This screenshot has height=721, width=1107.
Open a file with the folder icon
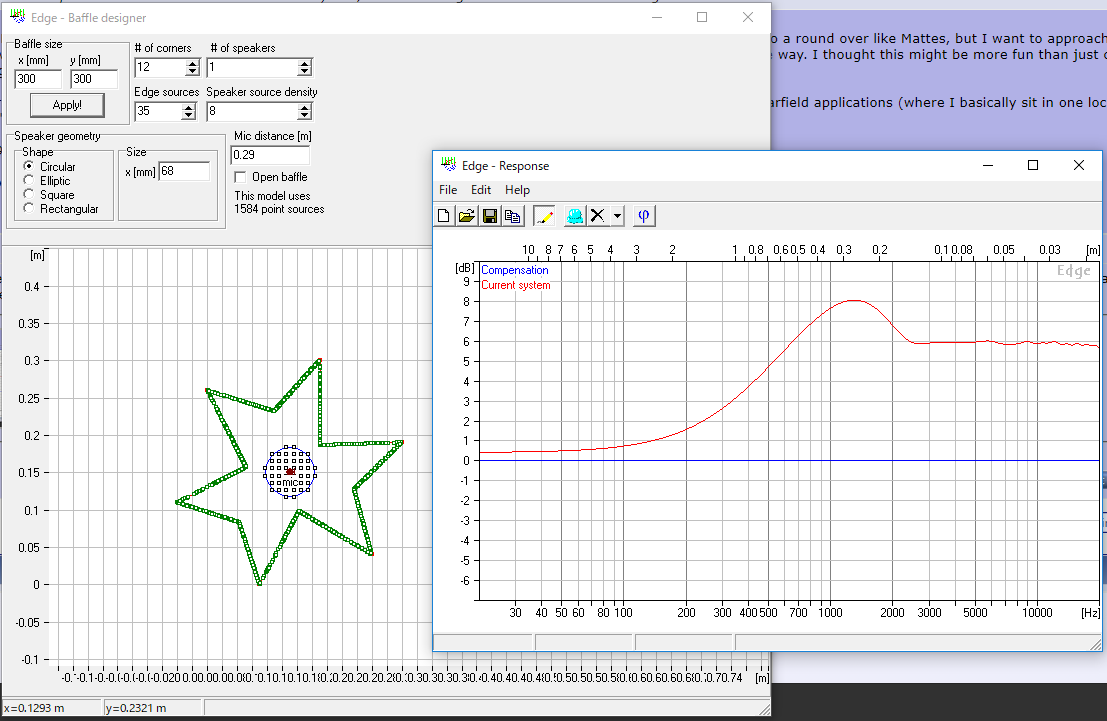(x=467, y=216)
